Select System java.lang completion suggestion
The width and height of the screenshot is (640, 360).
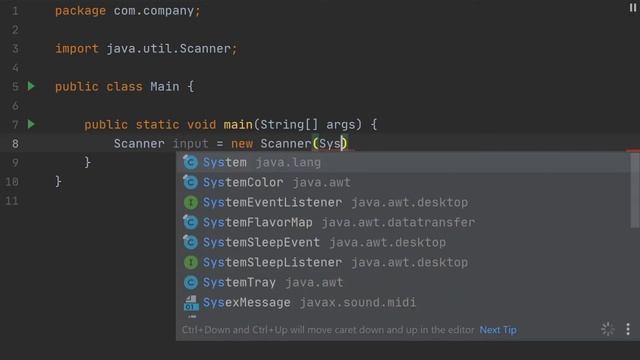click(403, 162)
